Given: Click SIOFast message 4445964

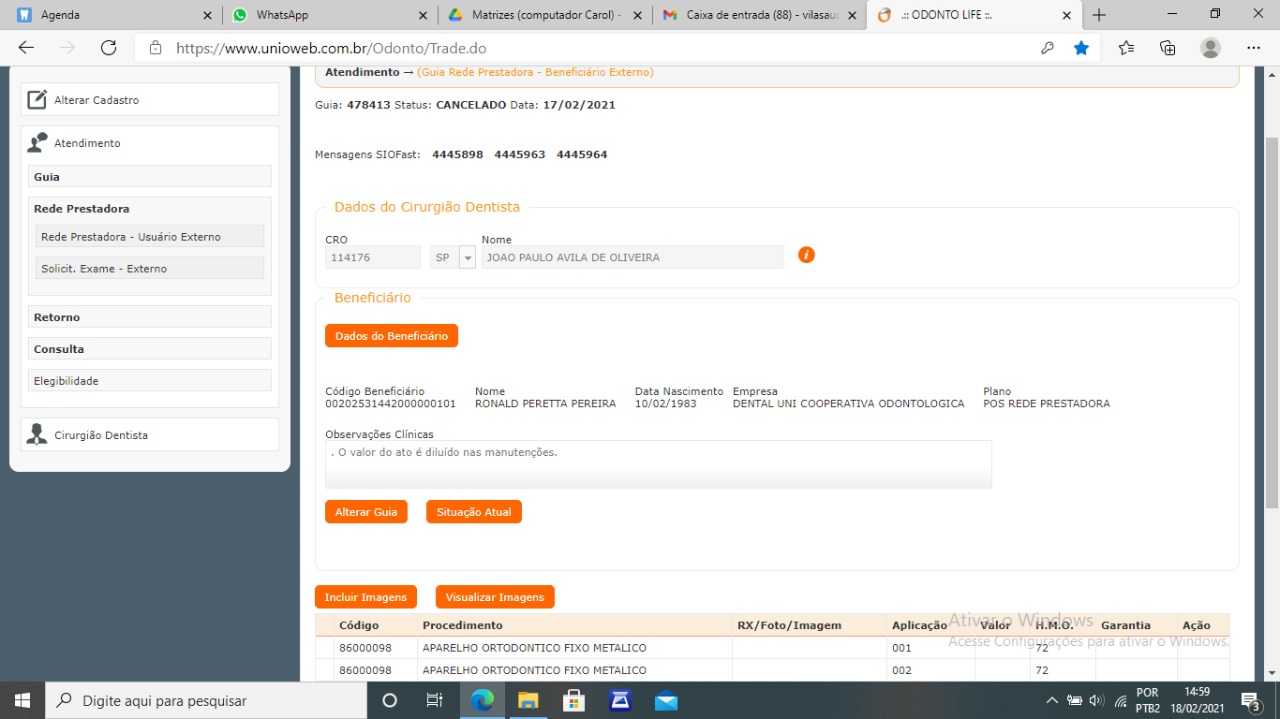Looking at the screenshot, I should click(582, 154).
